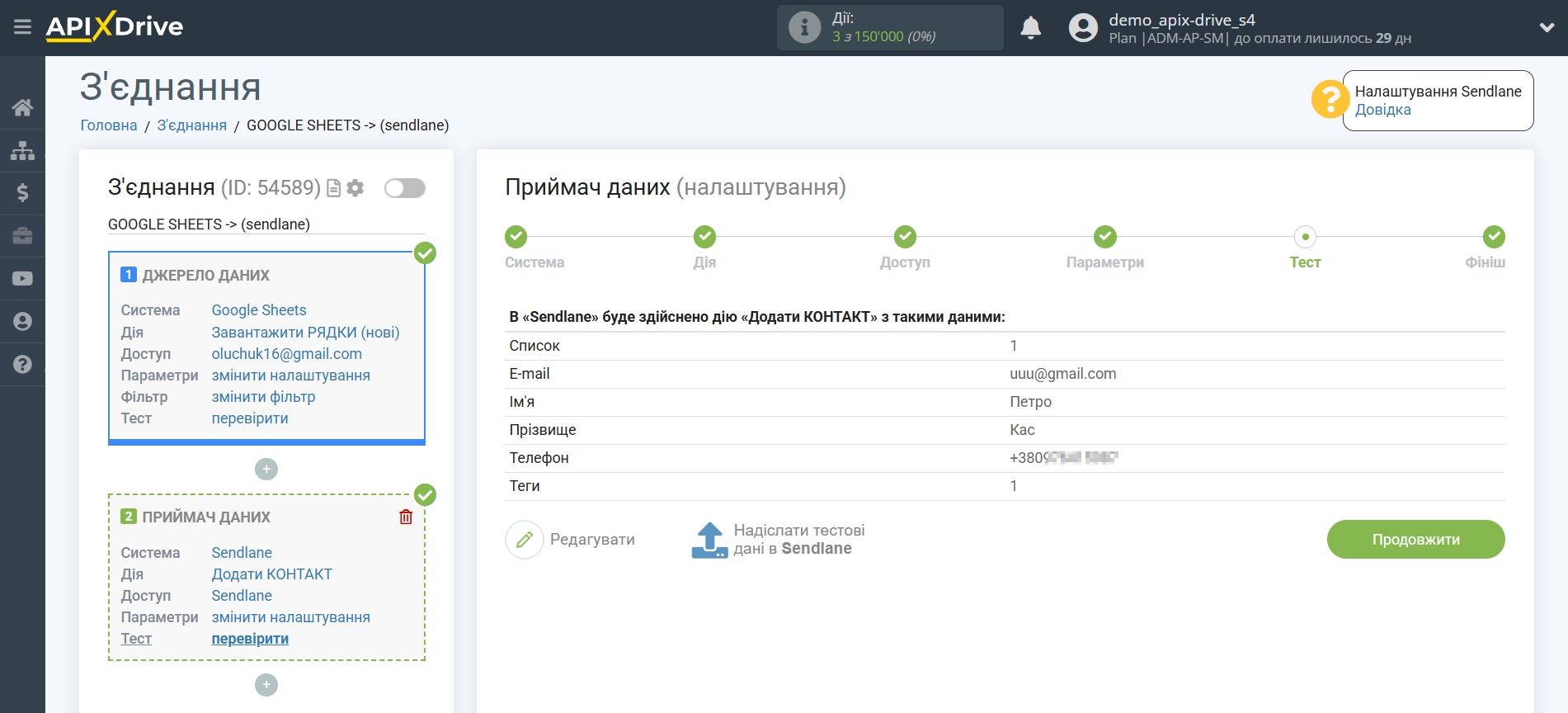Go to З'єднання breadcrumb link
This screenshot has height=713, width=1568.
click(191, 125)
